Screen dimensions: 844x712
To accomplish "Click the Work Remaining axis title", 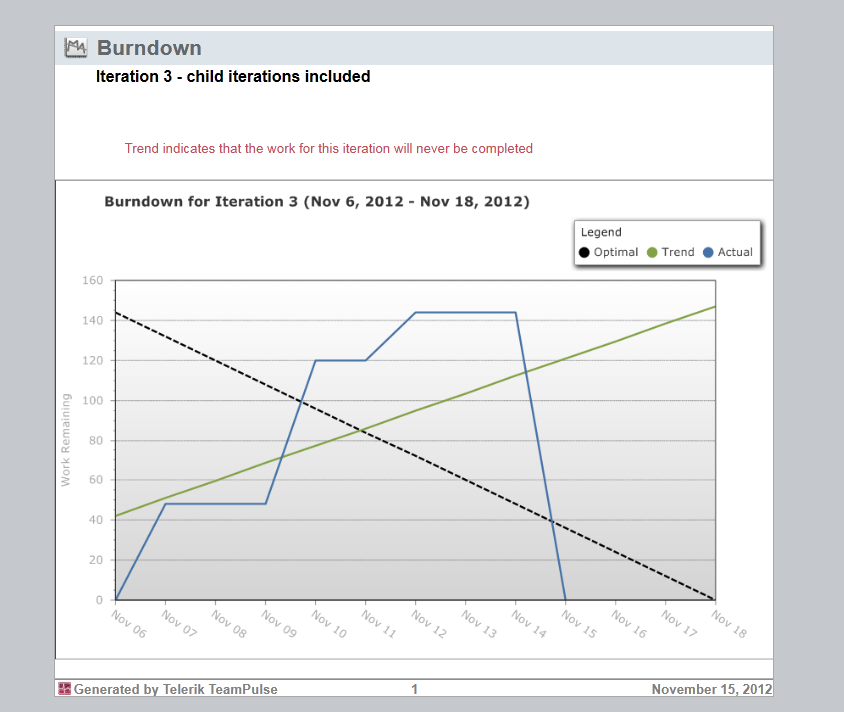I will tap(66, 440).
